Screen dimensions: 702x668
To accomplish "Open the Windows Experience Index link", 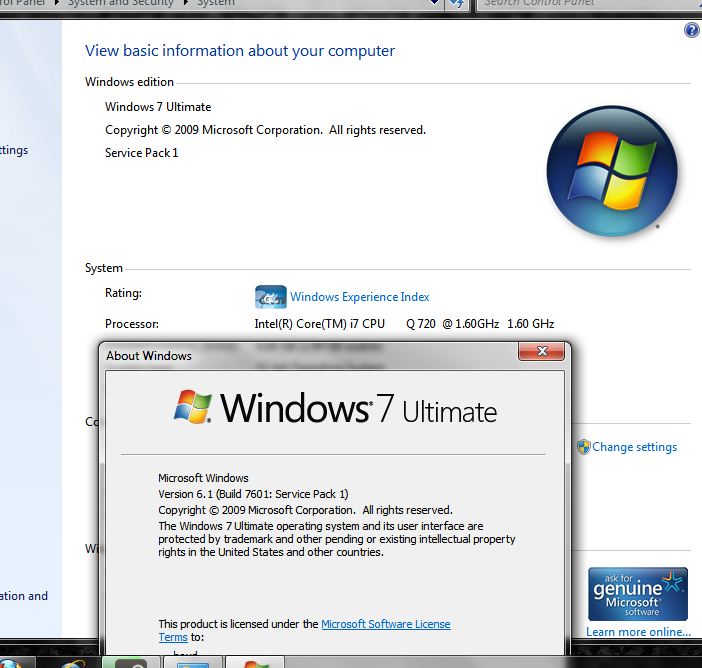I will [360, 297].
